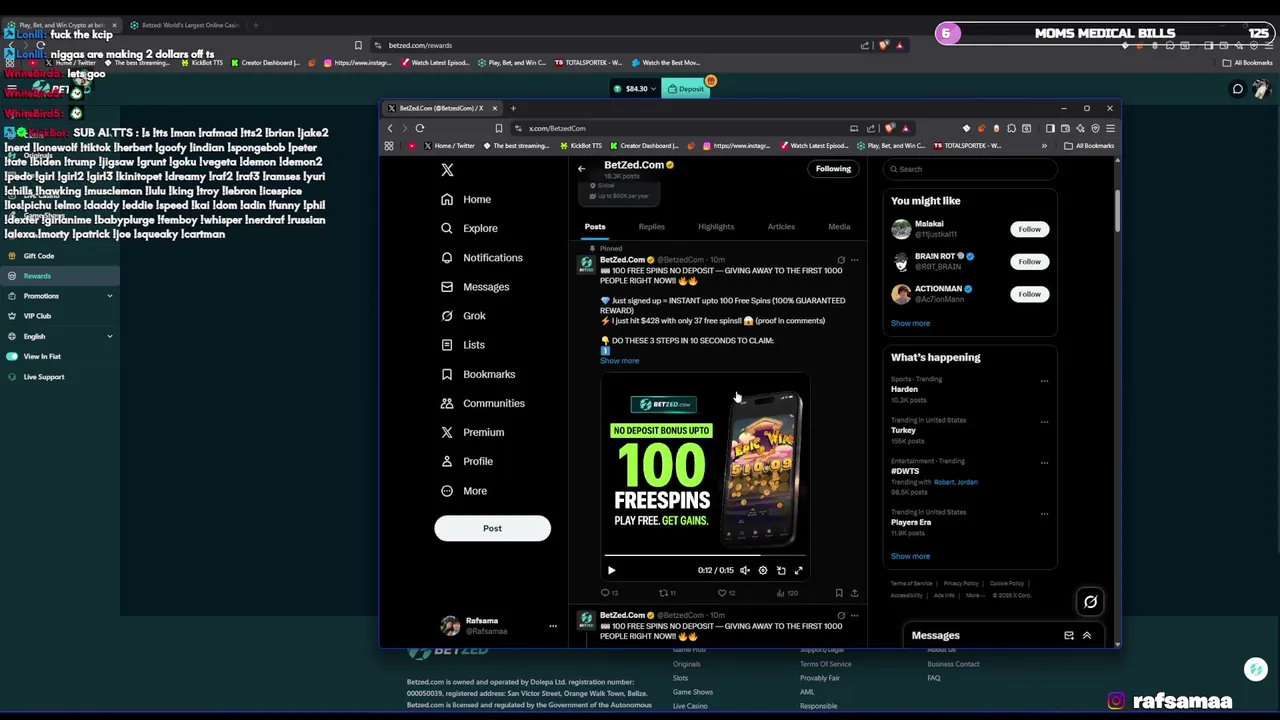1280x720 pixels.
Task: Click Show more under You might like
Action: click(x=910, y=323)
